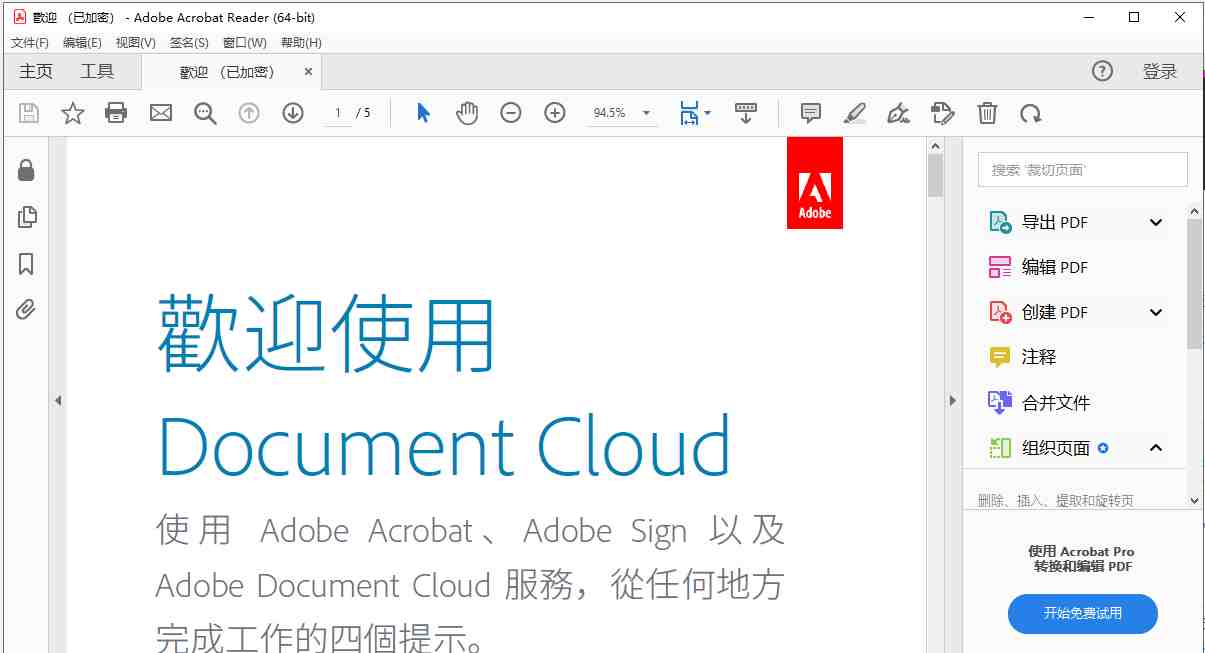Open the zoom level 94.5% dropdown

point(645,113)
